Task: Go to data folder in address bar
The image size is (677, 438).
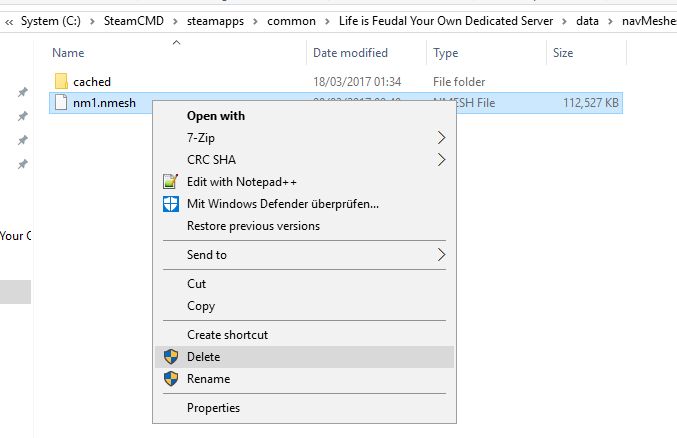Action: [587, 21]
